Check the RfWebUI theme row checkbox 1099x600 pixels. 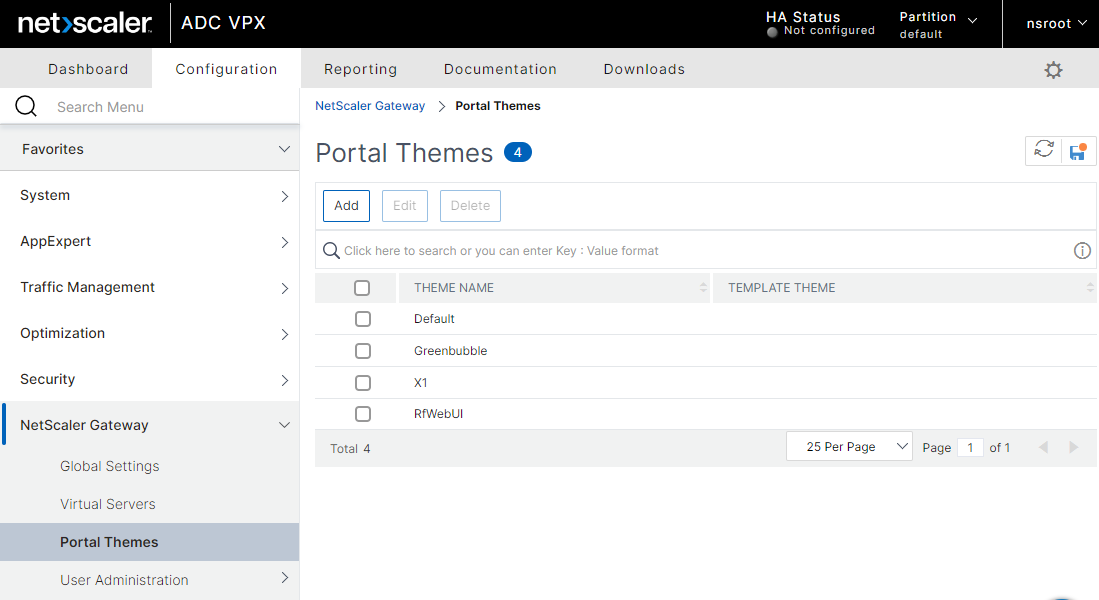point(363,414)
